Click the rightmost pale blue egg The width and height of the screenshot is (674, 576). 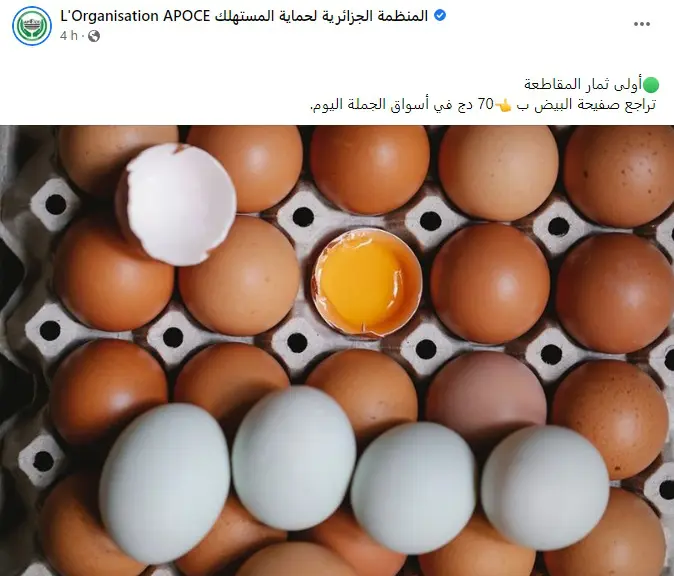[545, 488]
